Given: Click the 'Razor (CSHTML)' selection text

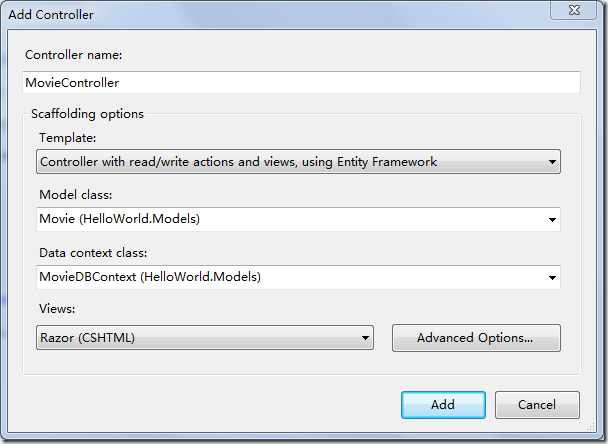Looking at the screenshot, I should click(87, 338).
